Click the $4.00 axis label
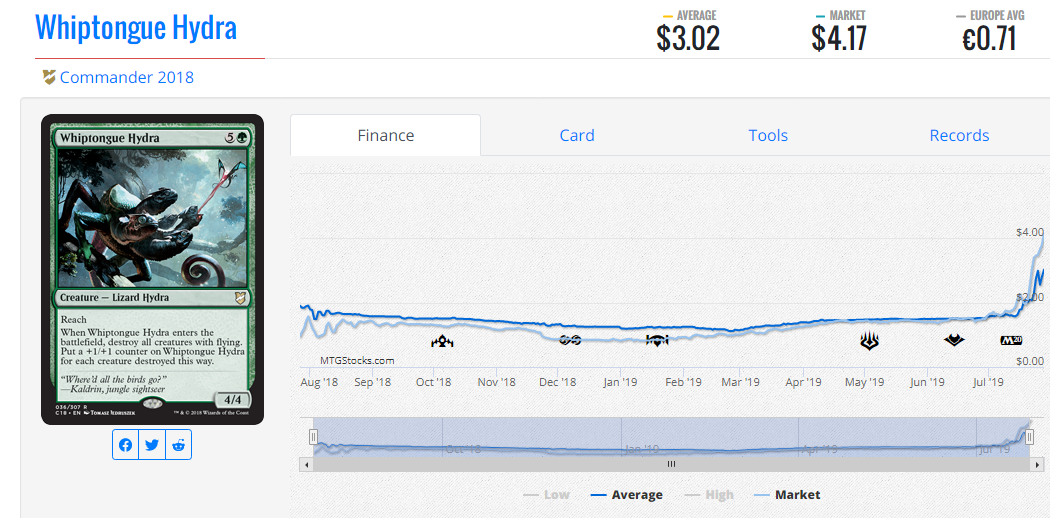 pos(1030,232)
